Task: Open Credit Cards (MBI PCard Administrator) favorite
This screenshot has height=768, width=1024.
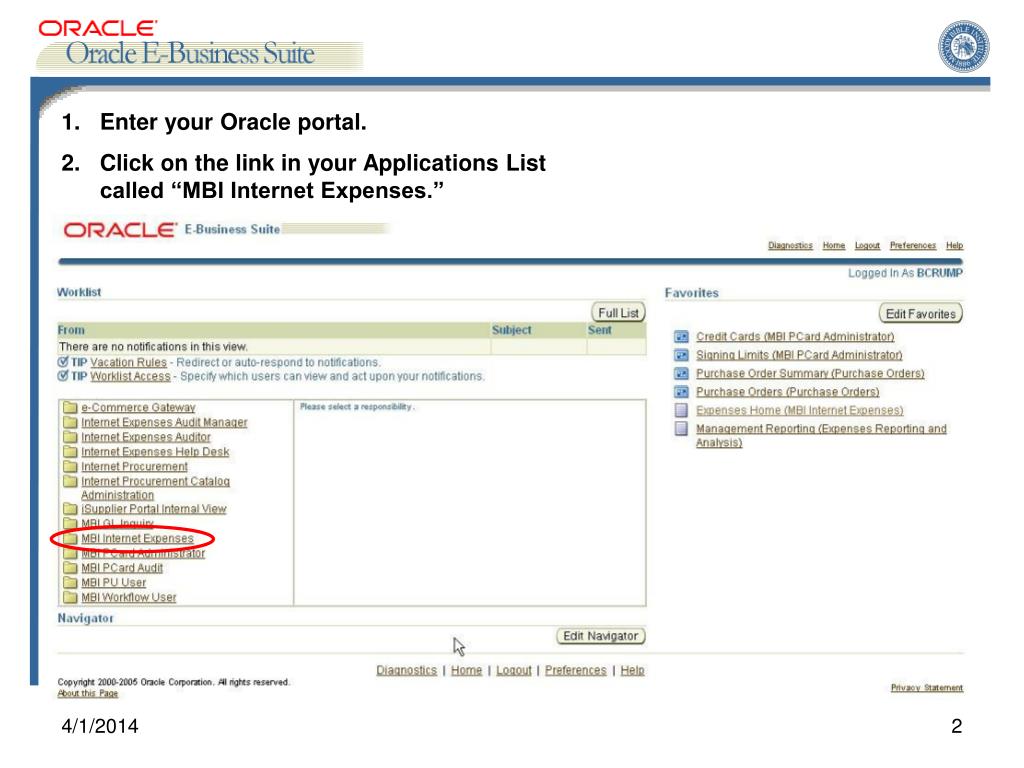Action: (x=795, y=337)
